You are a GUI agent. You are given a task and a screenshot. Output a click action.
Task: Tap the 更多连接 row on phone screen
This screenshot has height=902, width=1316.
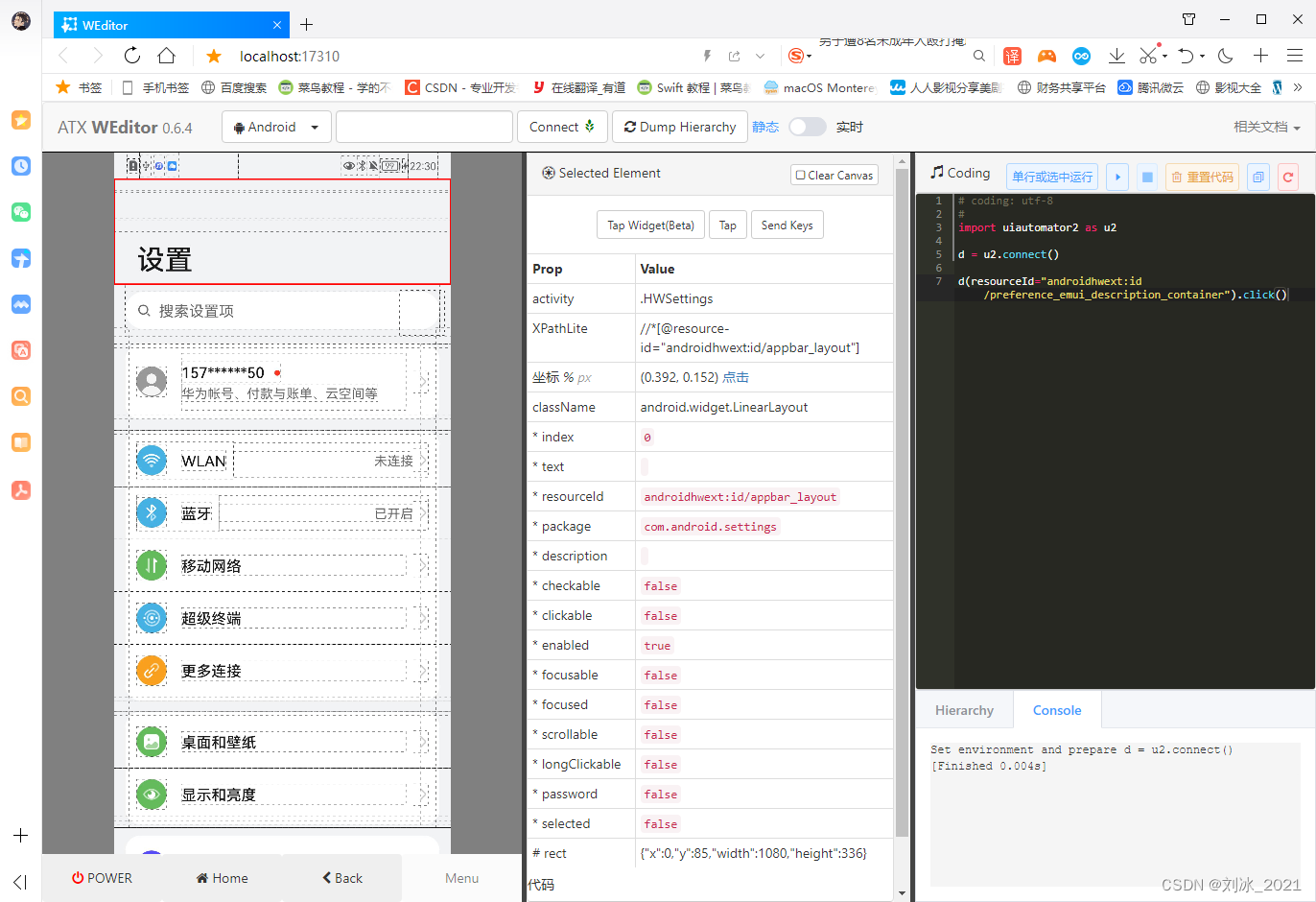[x=282, y=671]
